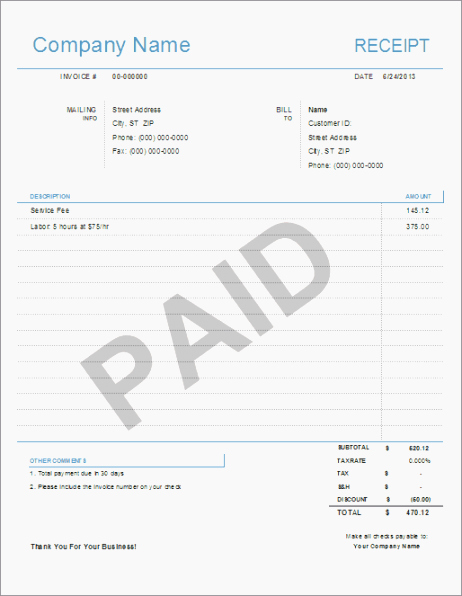Click the INVOICE # label
This screenshot has width=462, height=596.
point(78,76)
